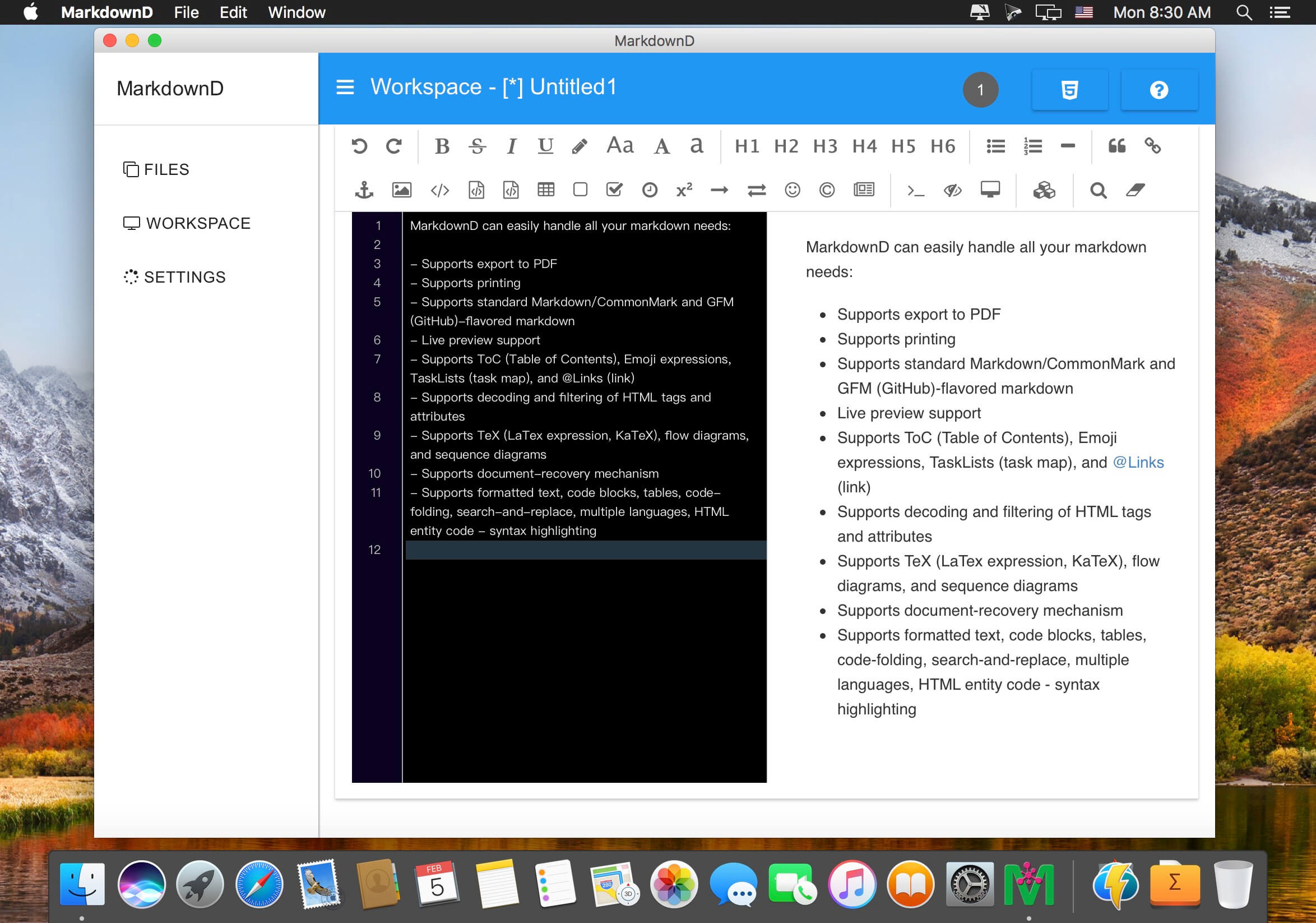The width and height of the screenshot is (1316, 923).
Task: Open Spotlight search in menu bar
Action: (x=1243, y=12)
